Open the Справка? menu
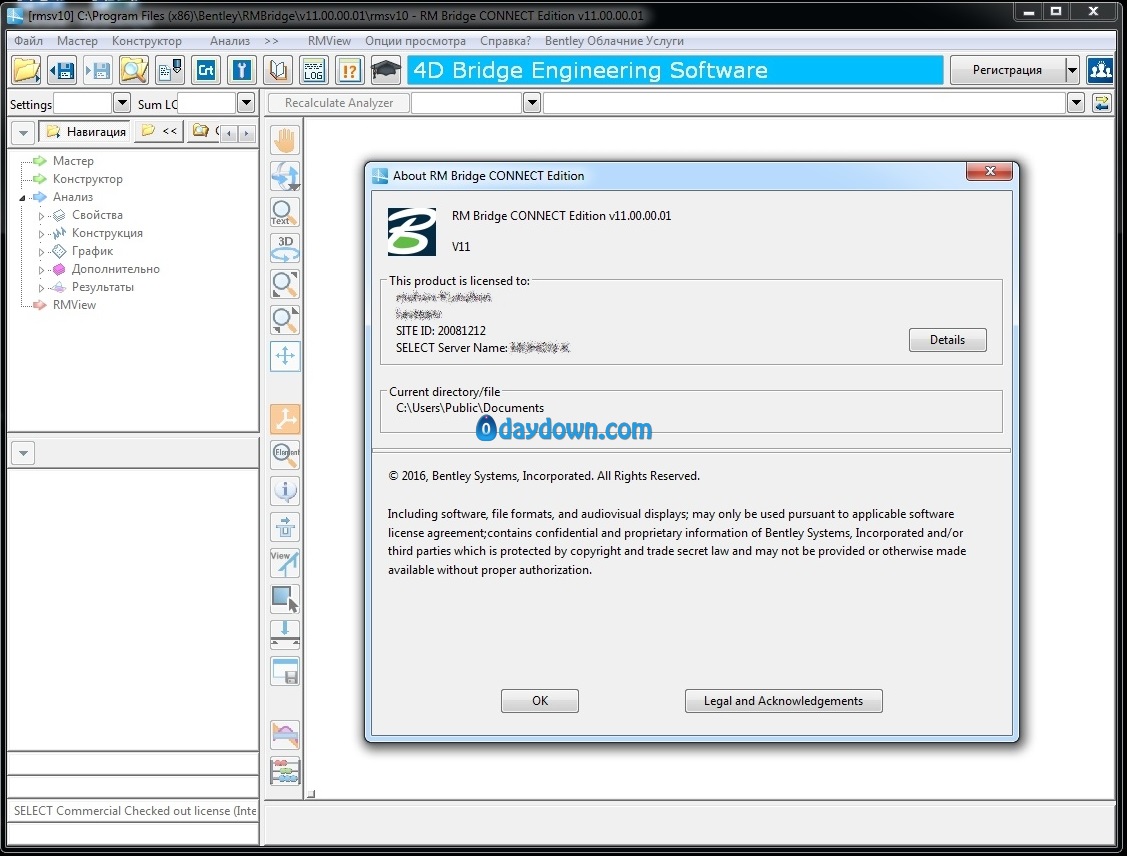The image size is (1127, 856). coord(505,41)
